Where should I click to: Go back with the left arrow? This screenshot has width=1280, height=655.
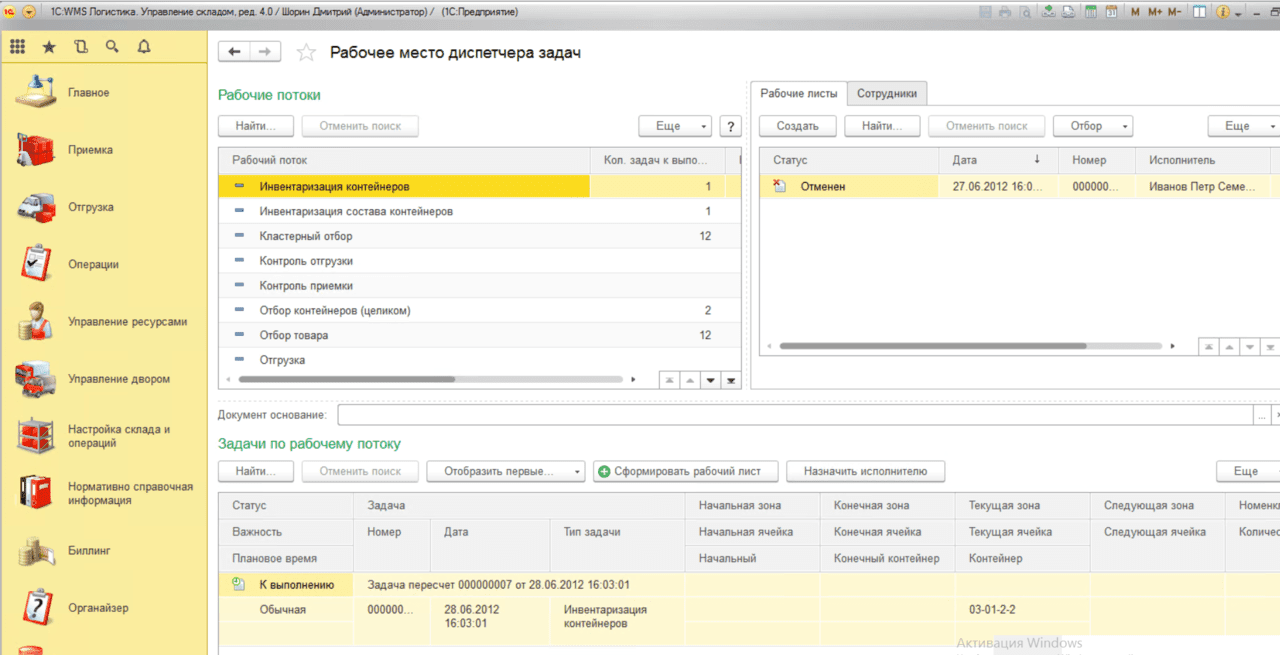click(235, 52)
